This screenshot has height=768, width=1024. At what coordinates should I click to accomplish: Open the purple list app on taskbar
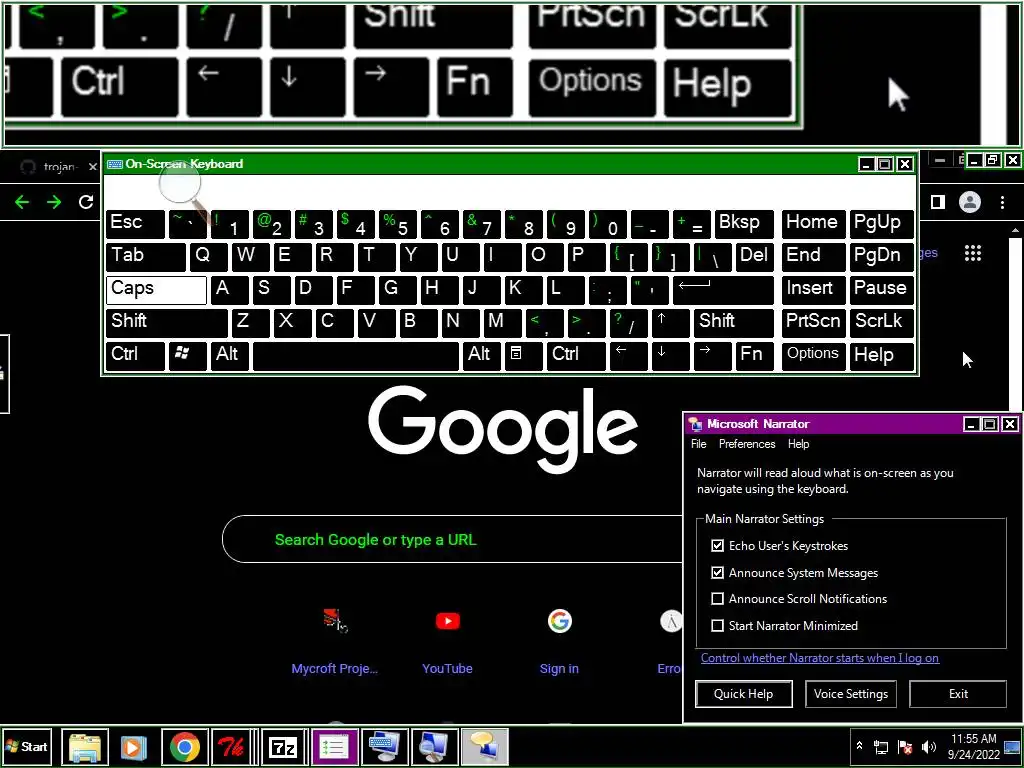point(334,746)
